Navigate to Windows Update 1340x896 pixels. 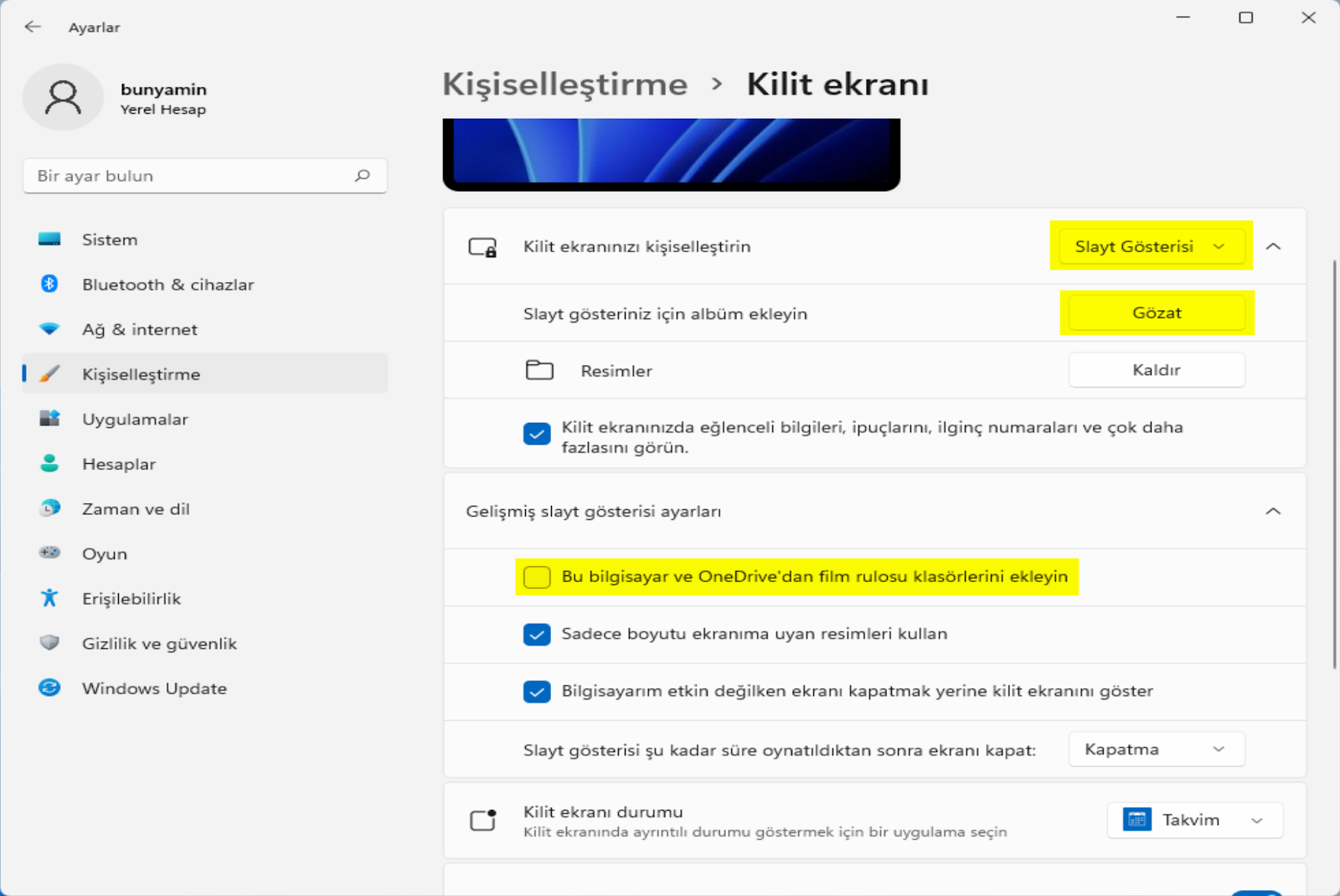coord(204,687)
